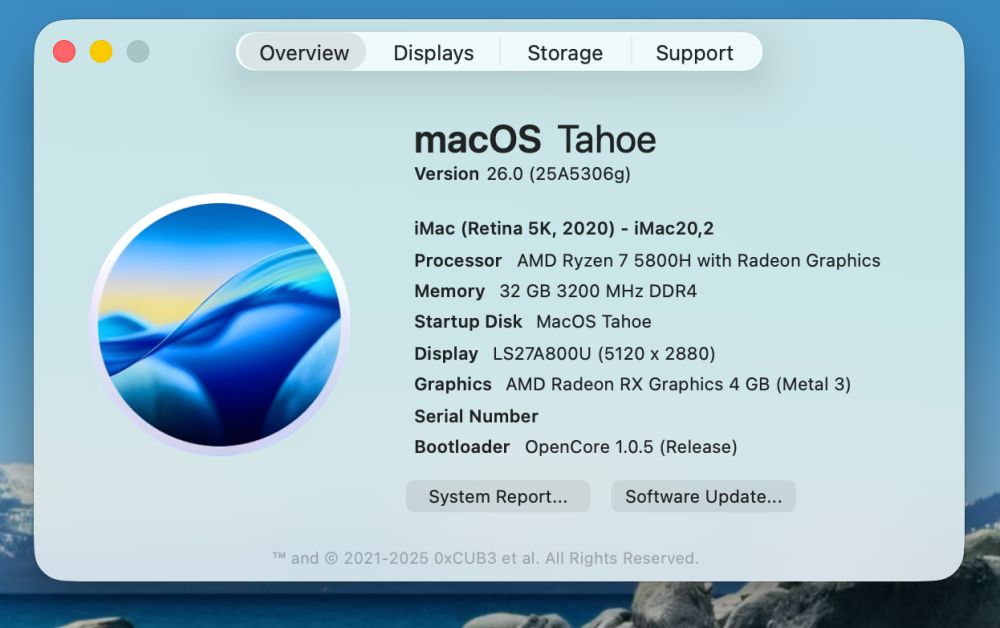Viewport: 1000px width, 628px height.
Task: Click the macOS Tahoe circular logo
Action: (x=220, y=325)
